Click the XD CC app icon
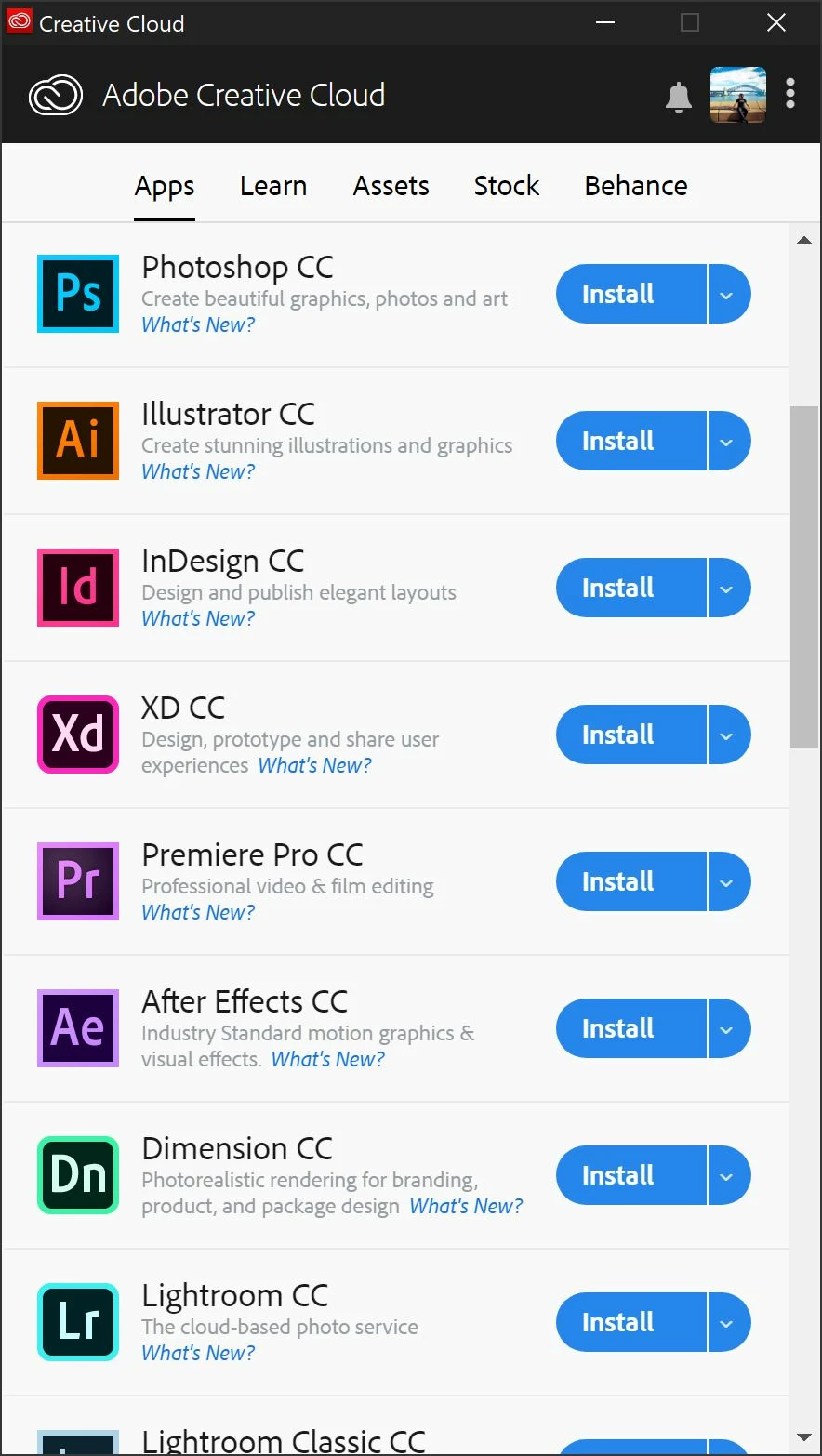 click(x=78, y=735)
